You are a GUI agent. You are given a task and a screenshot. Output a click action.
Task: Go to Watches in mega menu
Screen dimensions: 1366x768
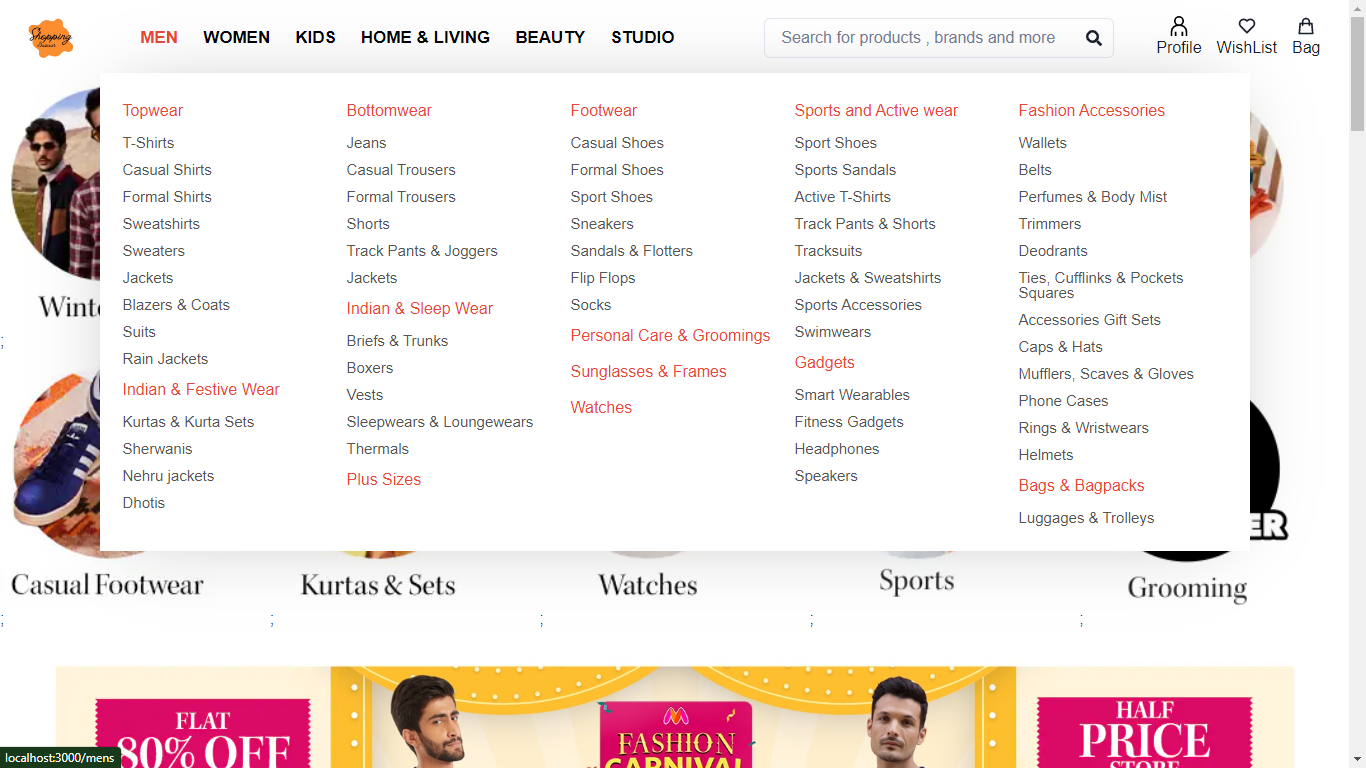pyautogui.click(x=601, y=408)
